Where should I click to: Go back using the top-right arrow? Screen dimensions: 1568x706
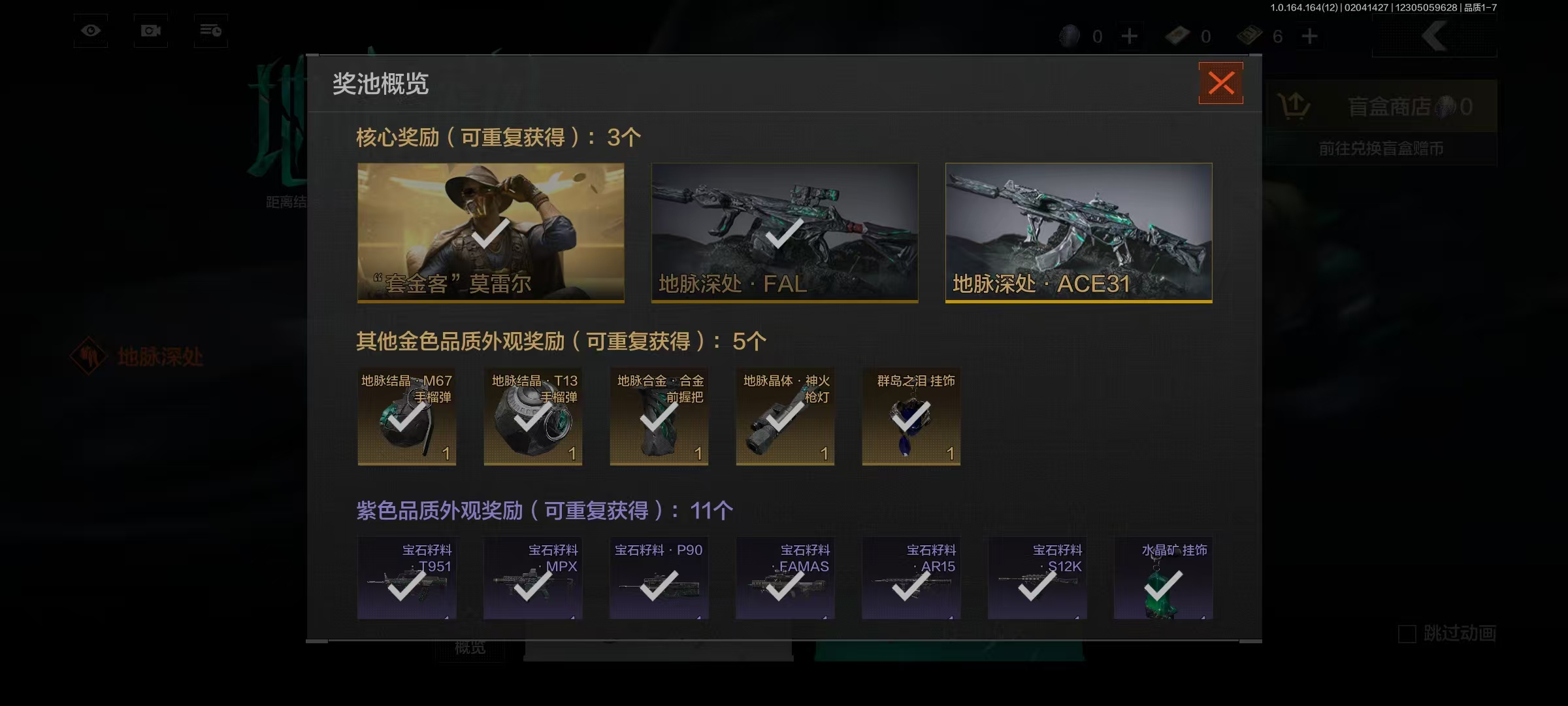[x=1435, y=37]
